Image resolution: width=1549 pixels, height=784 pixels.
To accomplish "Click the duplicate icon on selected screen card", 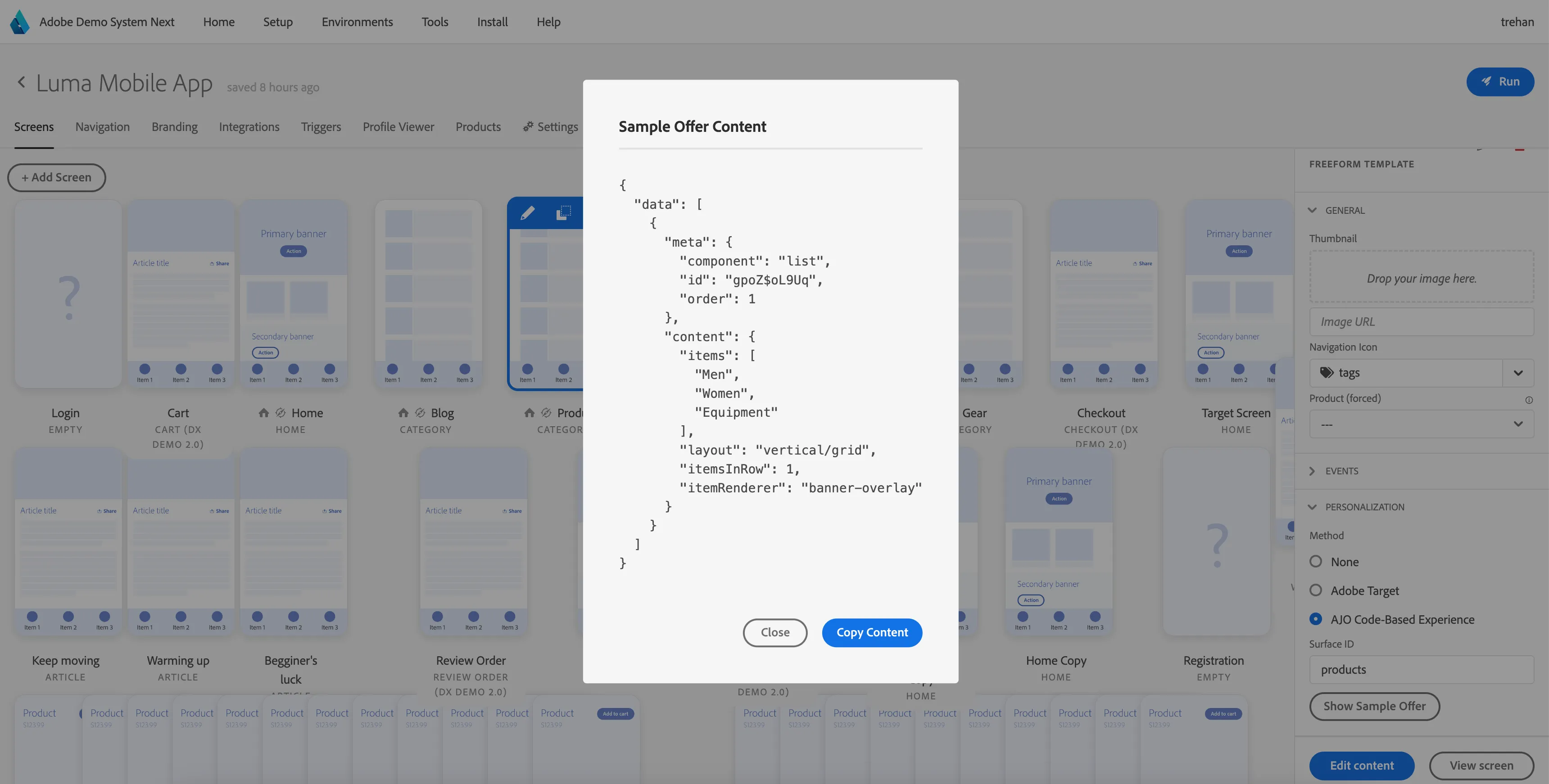I will coord(563,213).
